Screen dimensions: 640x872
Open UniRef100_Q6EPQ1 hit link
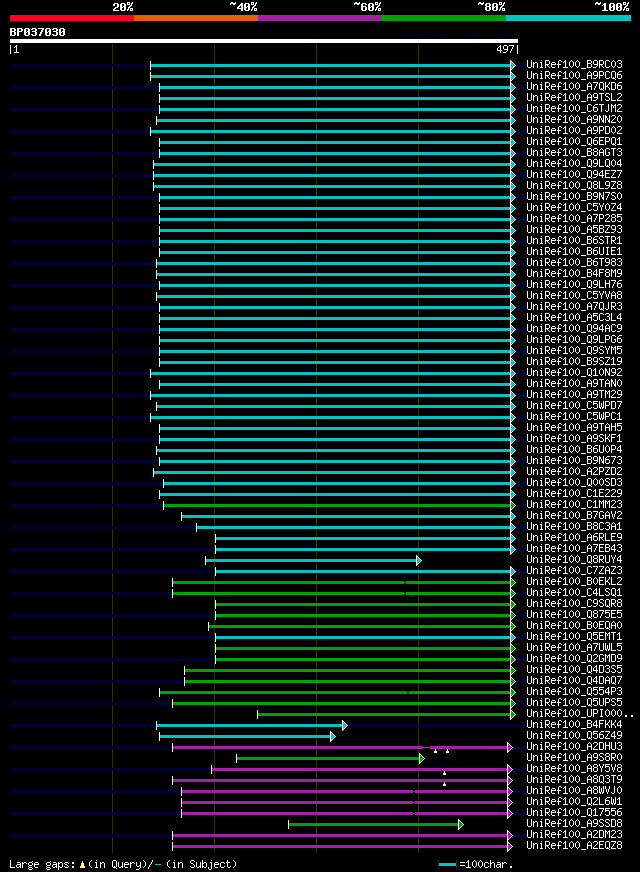pos(574,142)
